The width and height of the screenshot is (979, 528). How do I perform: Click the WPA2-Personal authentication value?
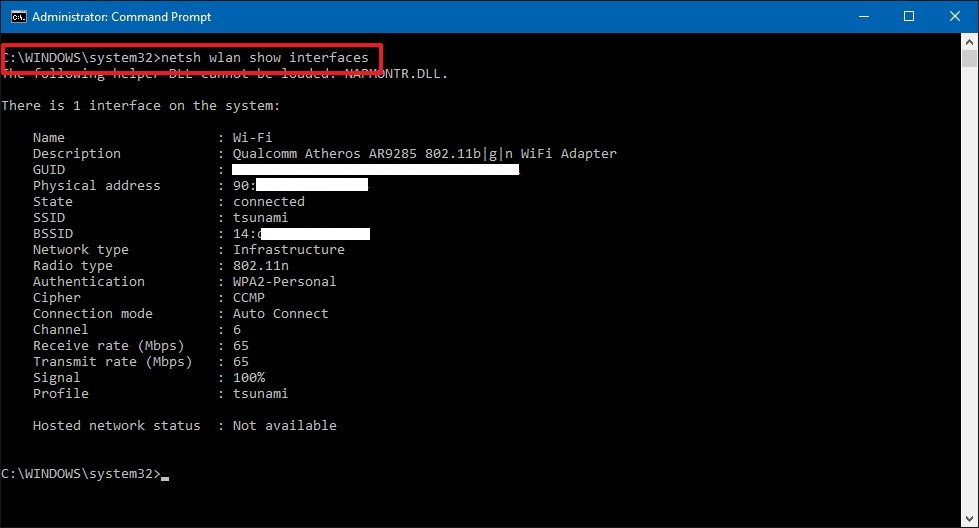[x=284, y=281]
